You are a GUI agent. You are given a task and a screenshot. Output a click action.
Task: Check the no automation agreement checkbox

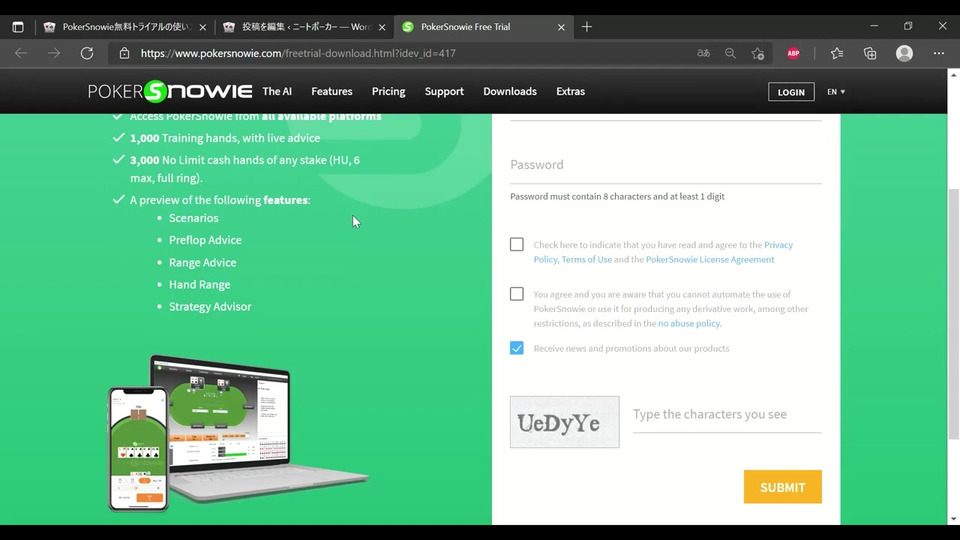pyautogui.click(x=517, y=294)
